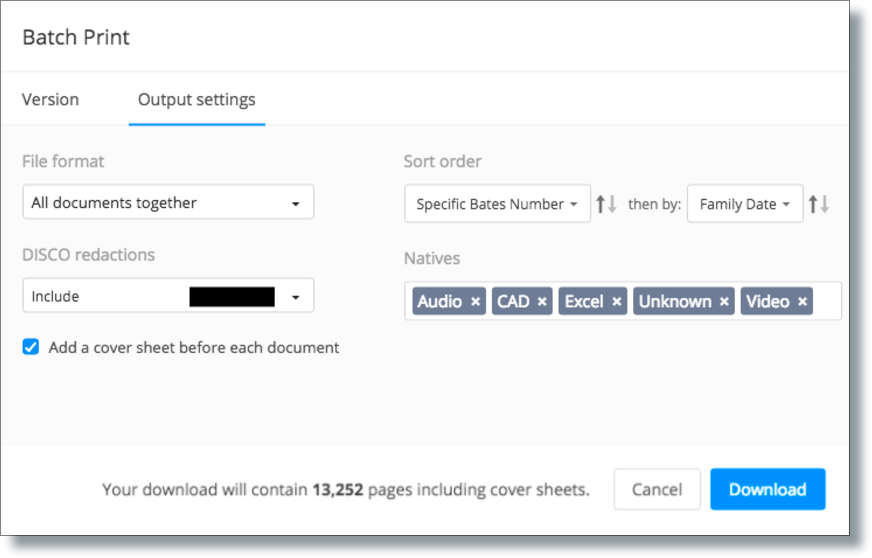Open the Specific Bates Number sort dropdown
This screenshot has width=872, height=558.
click(497, 204)
